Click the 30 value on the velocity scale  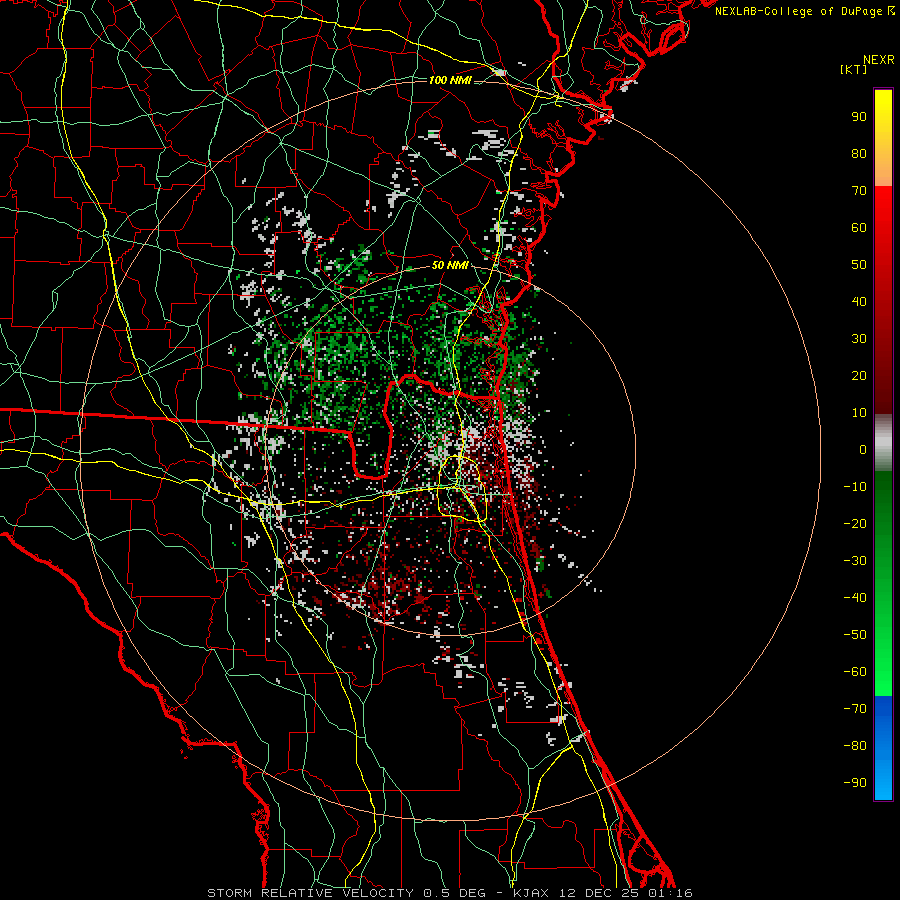coord(859,339)
